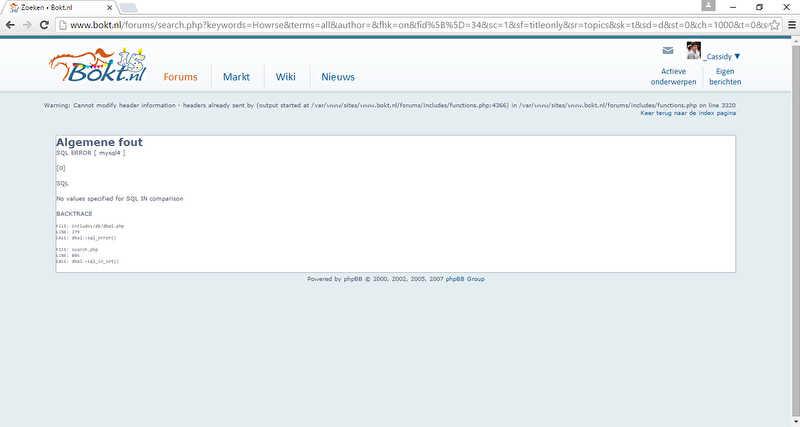Image resolution: width=800 pixels, height=427 pixels.
Task: Click the user avatar picture
Action: click(693, 52)
